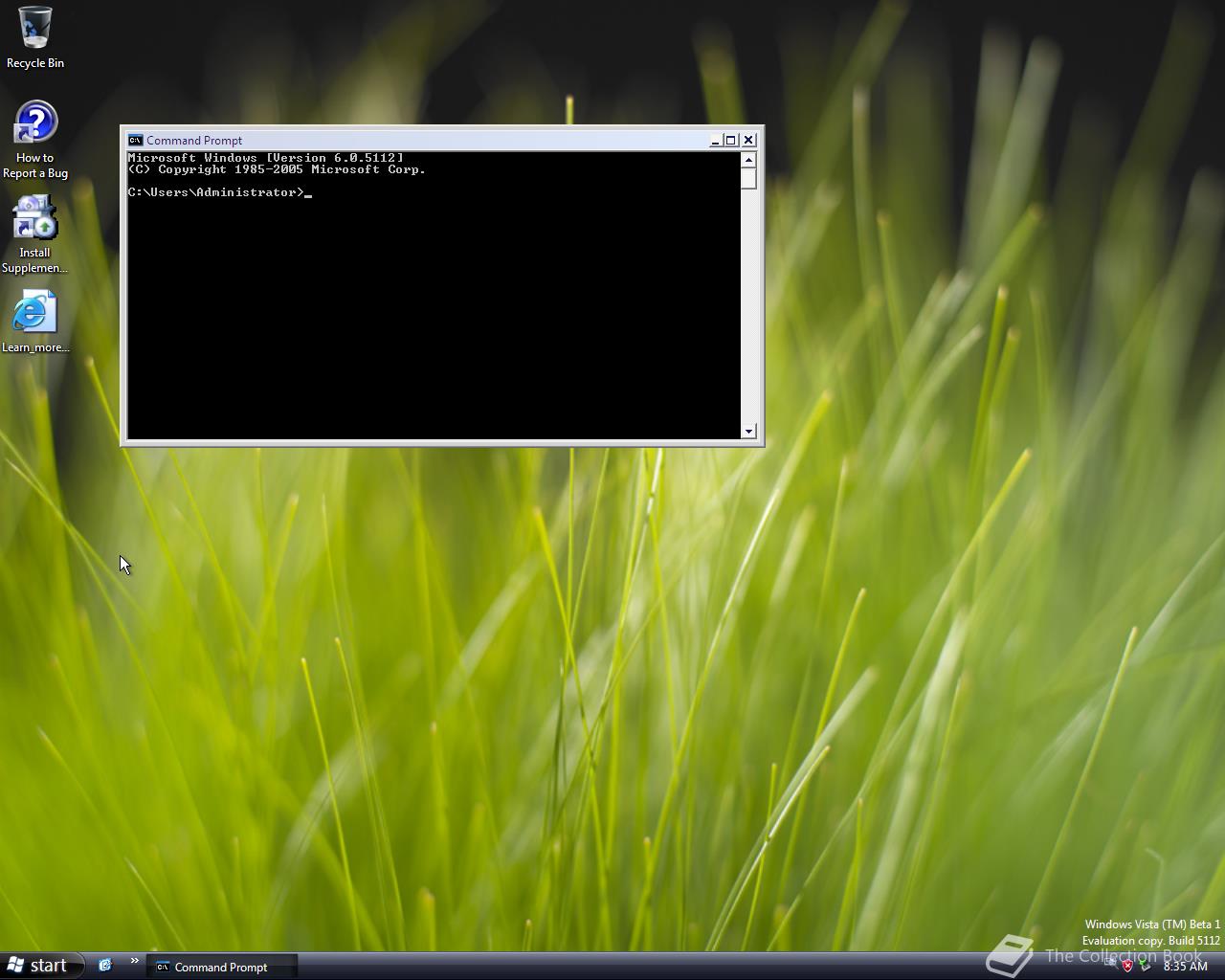Click the Copyright 1985-2005 Microsoft Corp. line
1225x980 pixels.
coord(277,169)
